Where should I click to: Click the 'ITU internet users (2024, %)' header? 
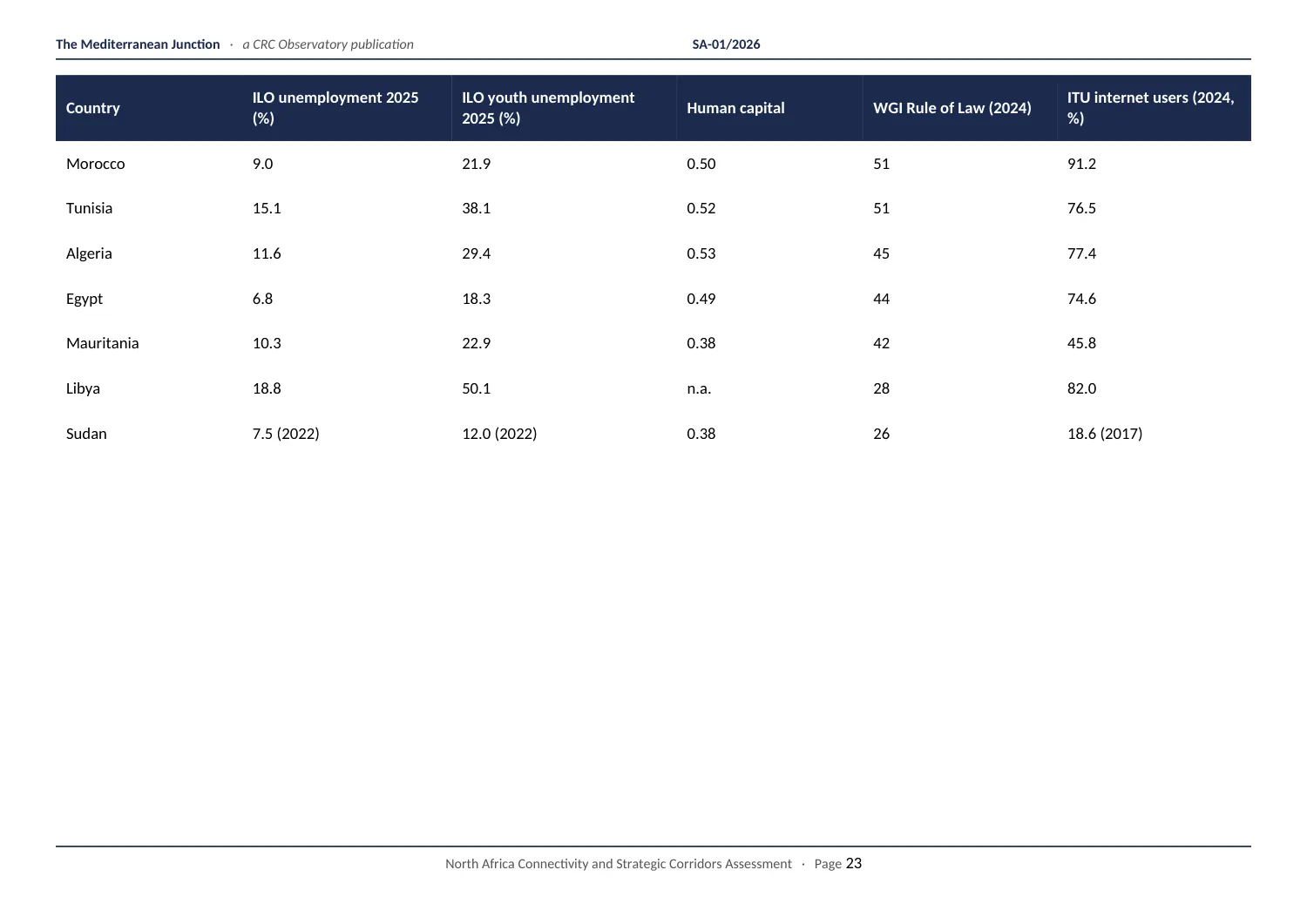coord(1150,108)
